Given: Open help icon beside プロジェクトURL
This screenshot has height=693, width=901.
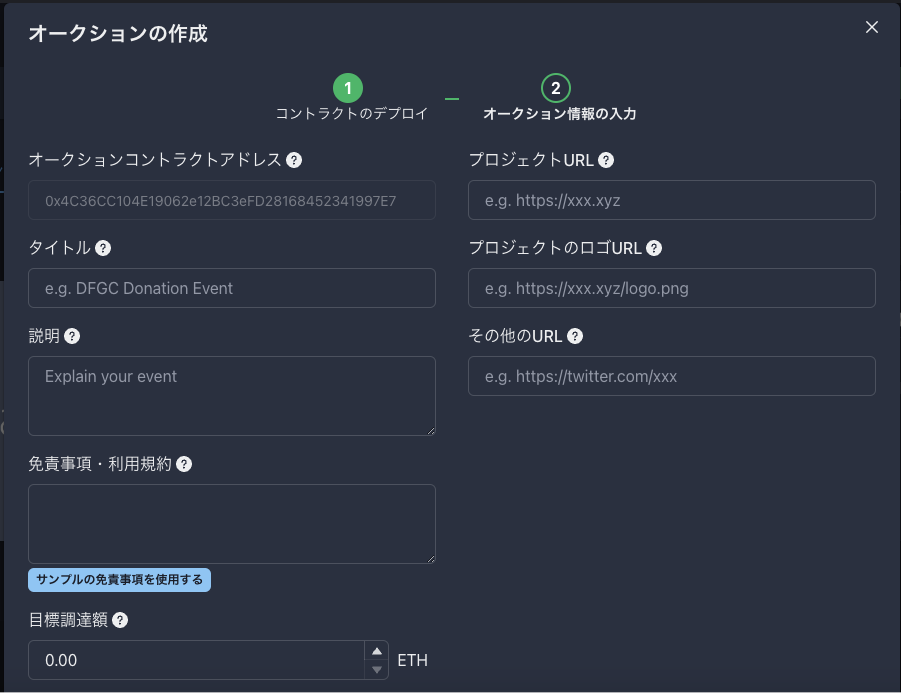Looking at the screenshot, I should pyautogui.click(x=606, y=160).
